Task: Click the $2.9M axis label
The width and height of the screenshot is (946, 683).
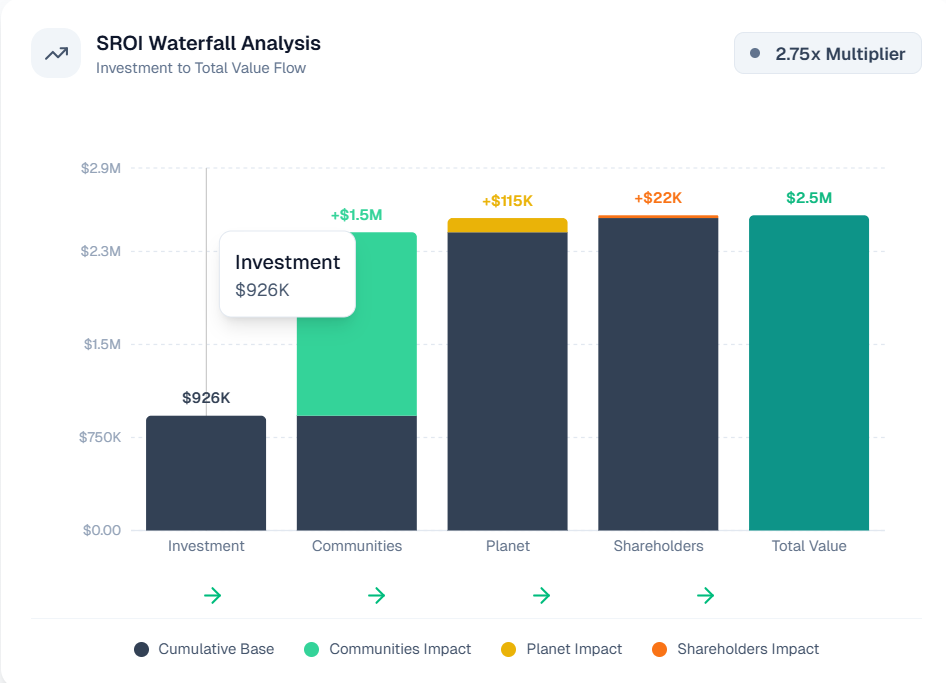Action: point(100,168)
